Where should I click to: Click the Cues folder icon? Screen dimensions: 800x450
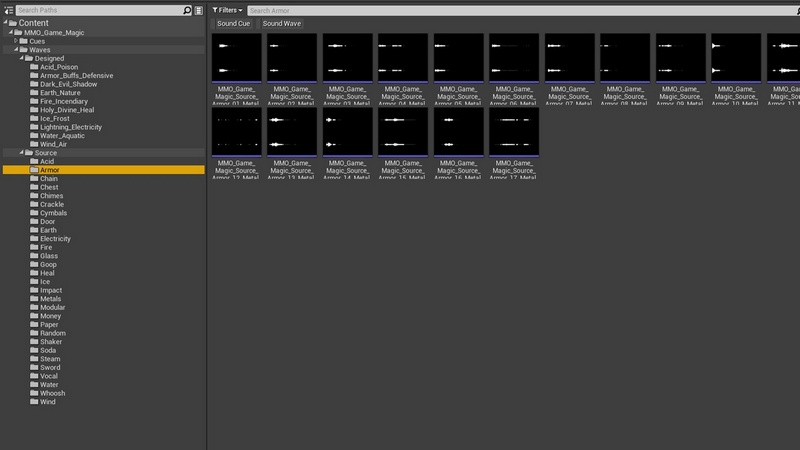23,41
